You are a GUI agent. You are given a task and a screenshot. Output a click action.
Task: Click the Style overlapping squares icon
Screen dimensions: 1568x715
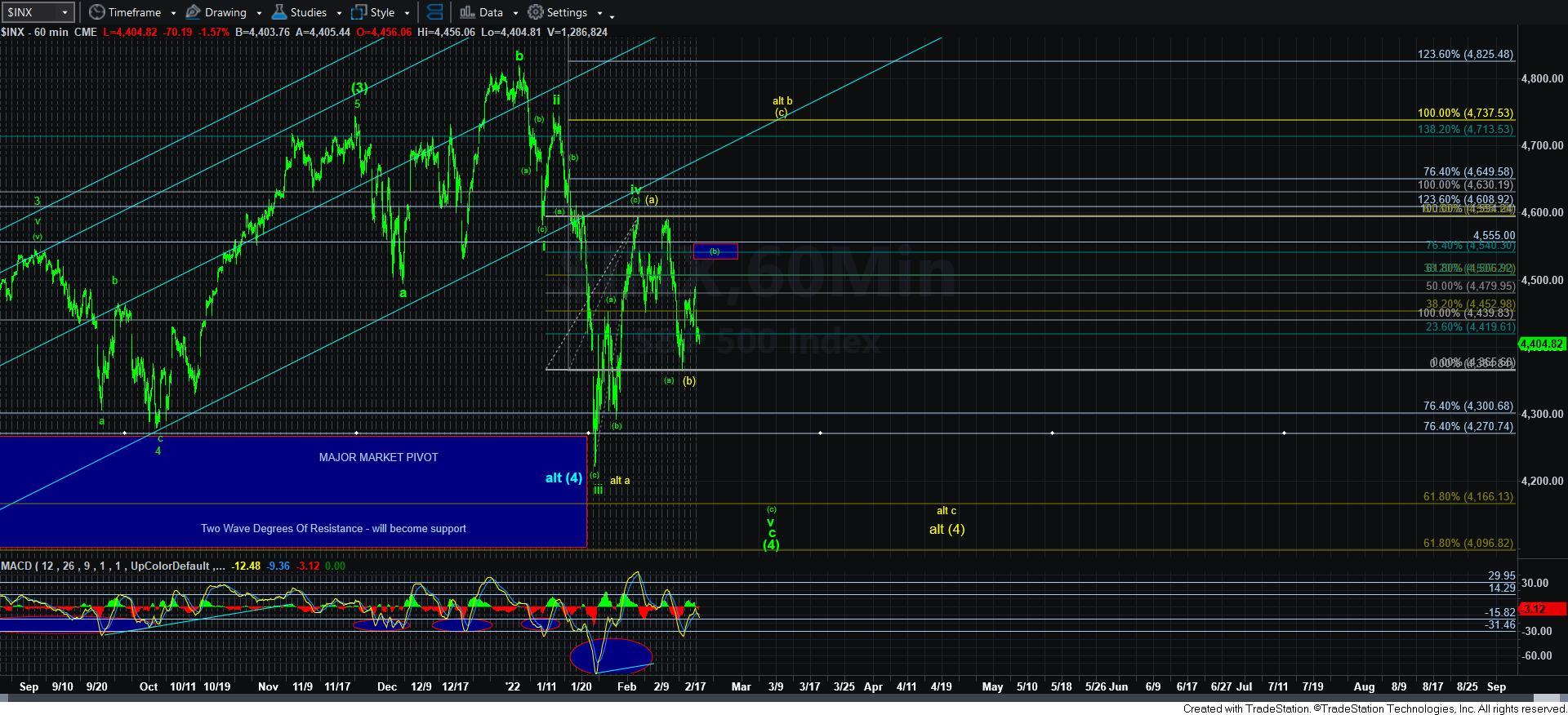pyautogui.click(x=359, y=12)
